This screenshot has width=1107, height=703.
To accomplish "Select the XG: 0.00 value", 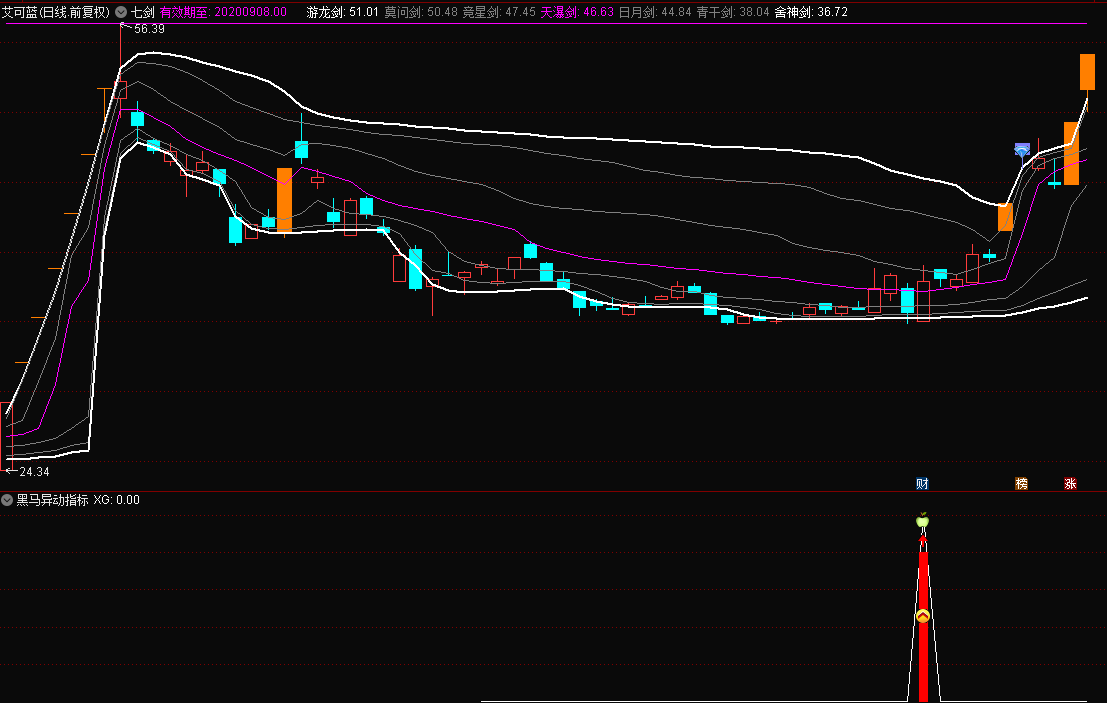I will [116, 500].
